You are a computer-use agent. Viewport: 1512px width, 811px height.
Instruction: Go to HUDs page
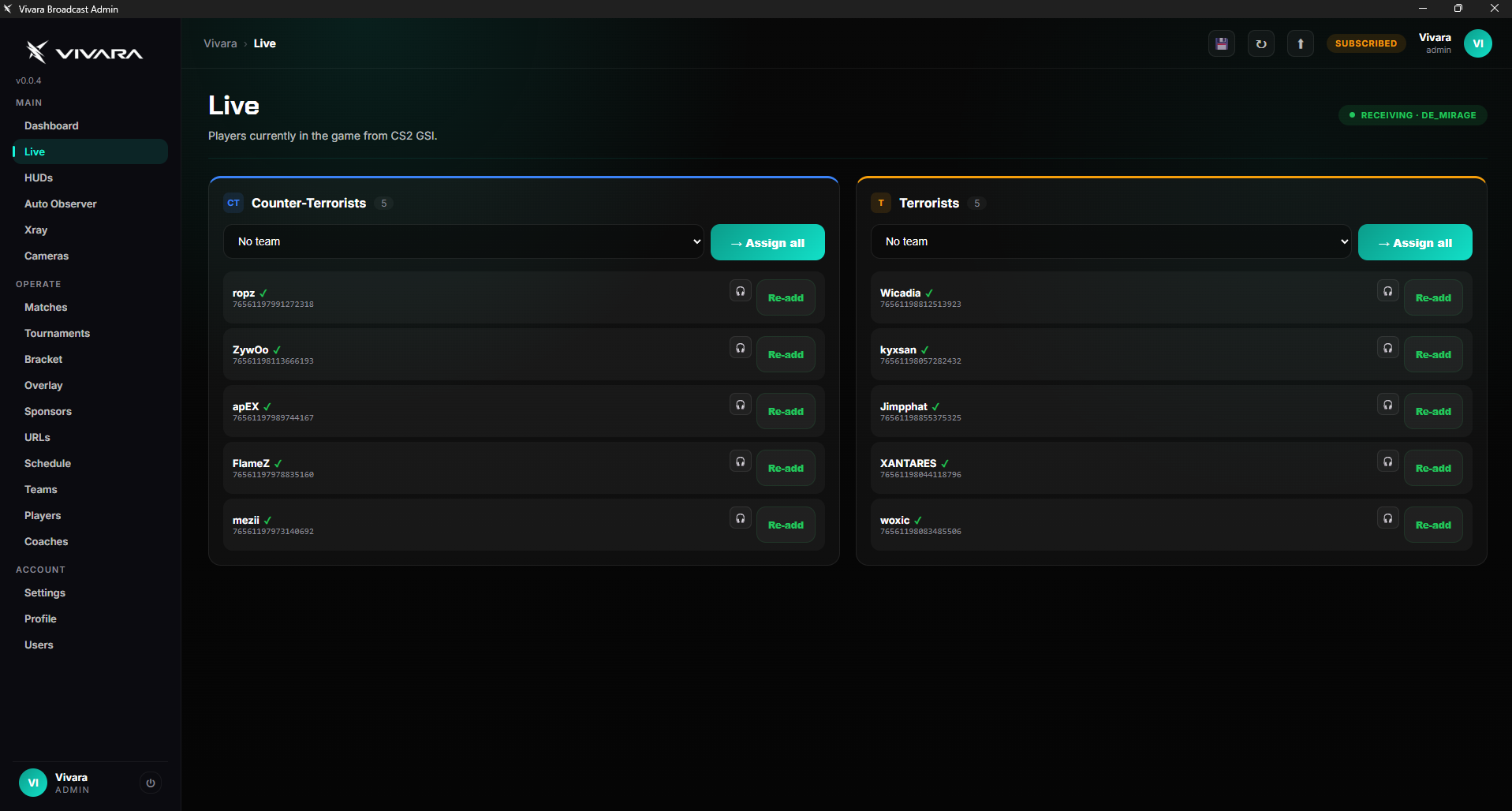point(90,178)
